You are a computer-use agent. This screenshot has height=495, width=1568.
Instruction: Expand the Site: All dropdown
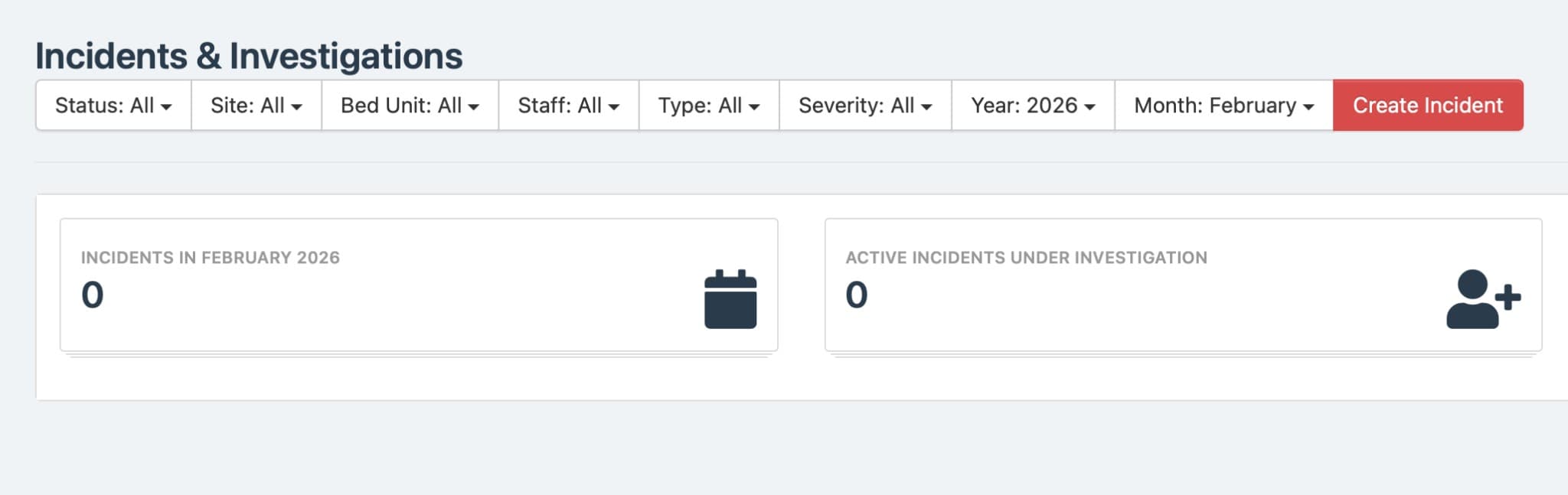click(255, 106)
